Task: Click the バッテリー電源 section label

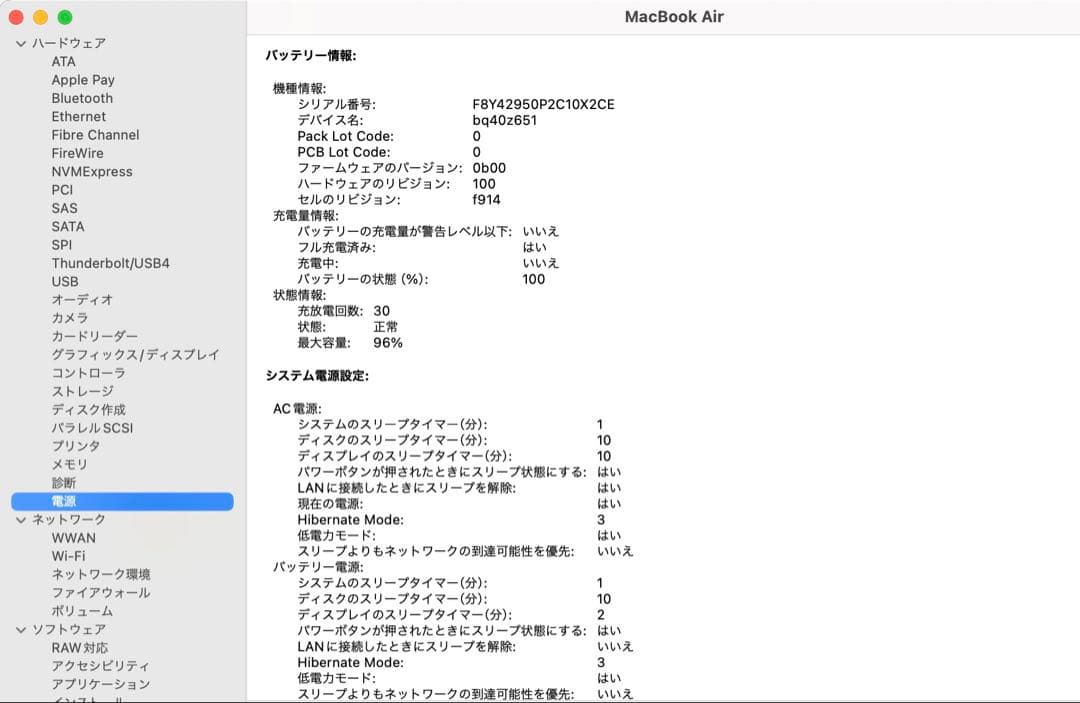Action: tap(318, 567)
